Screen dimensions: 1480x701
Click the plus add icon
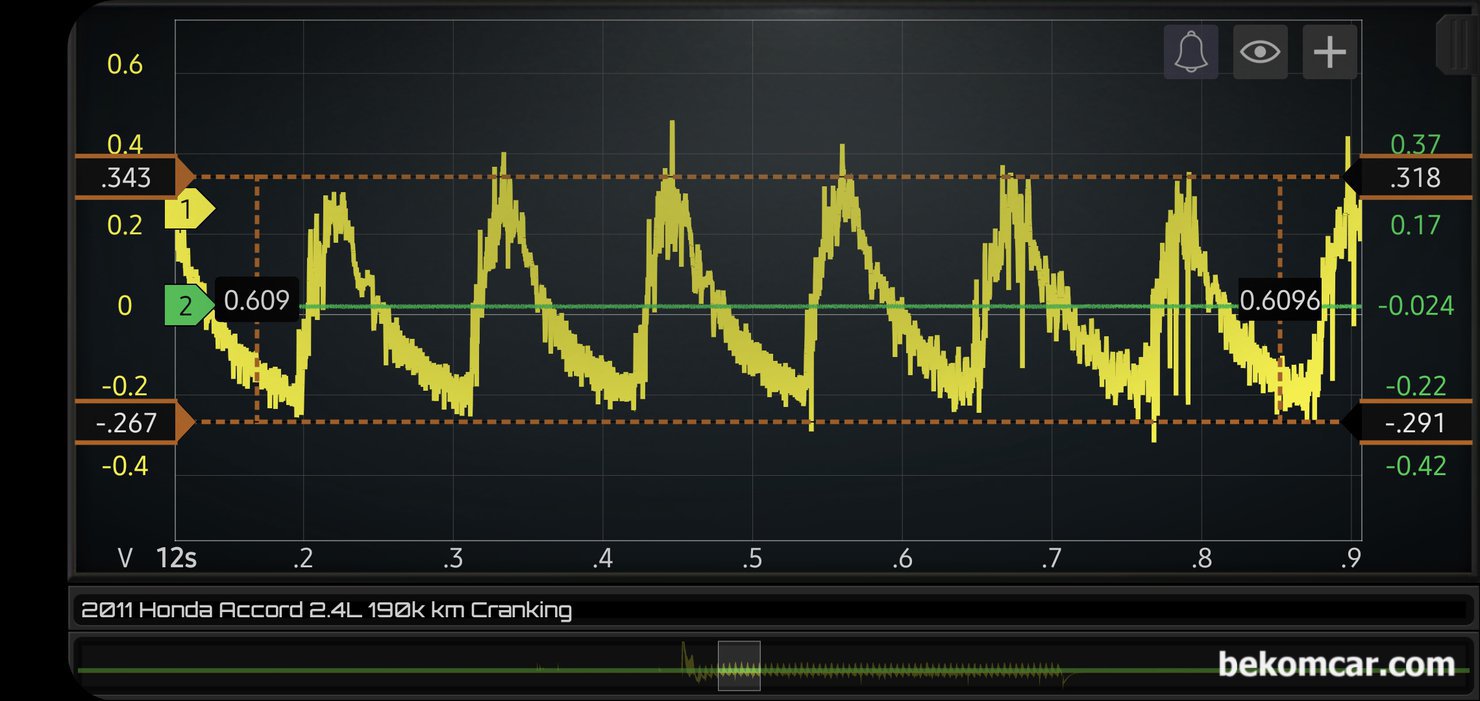tap(1329, 52)
